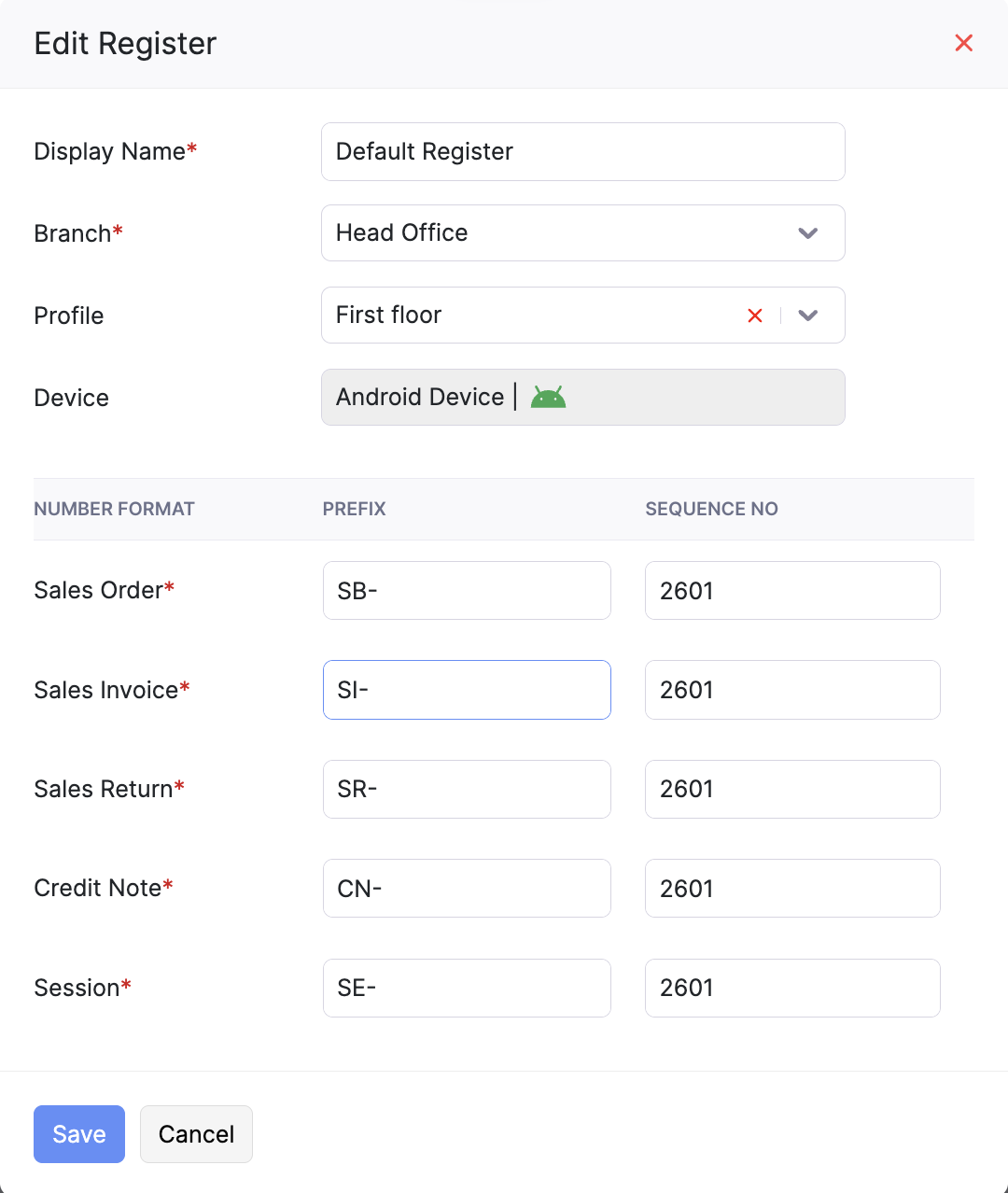Edit the Credit Note prefix CN-
Screen dimensions: 1008x1193
(467, 889)
